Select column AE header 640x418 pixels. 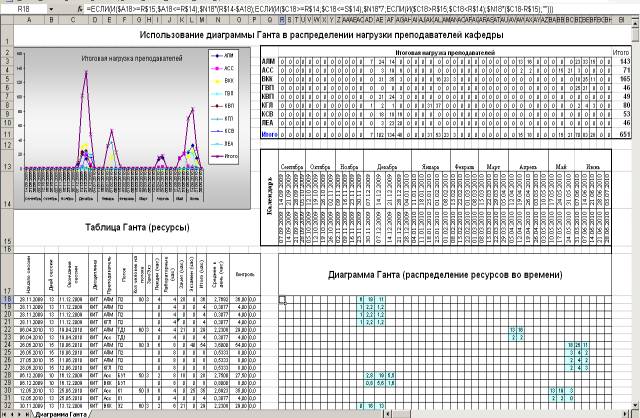click(x=380, y=19)
